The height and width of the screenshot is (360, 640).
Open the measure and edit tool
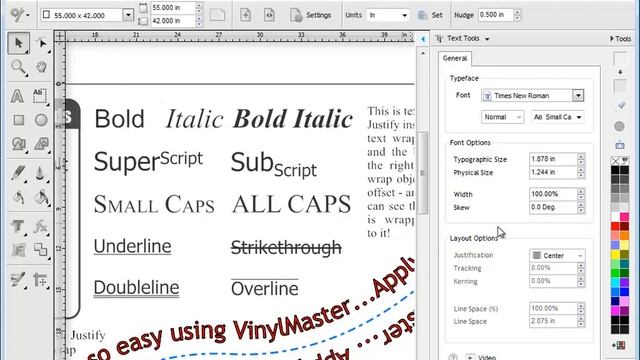pos(18,280)
